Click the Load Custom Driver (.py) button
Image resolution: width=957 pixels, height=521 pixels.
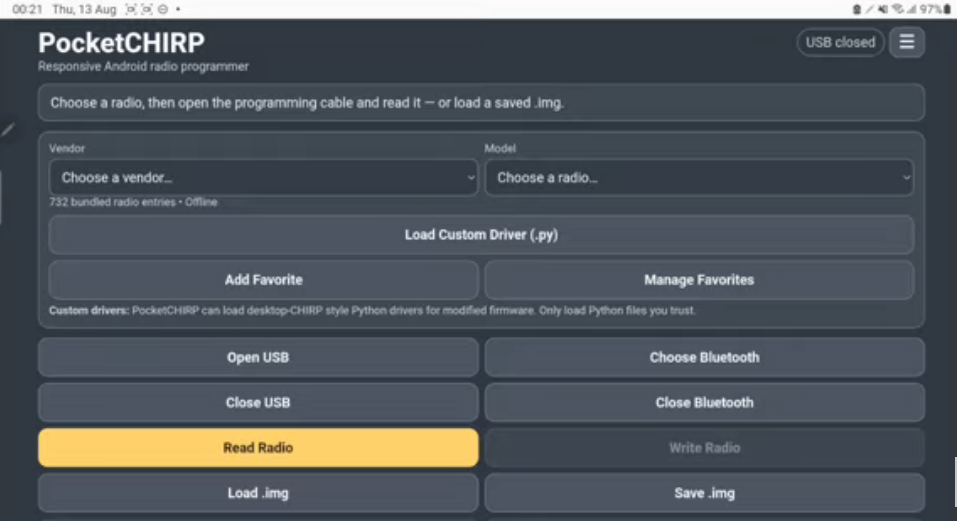481,235
